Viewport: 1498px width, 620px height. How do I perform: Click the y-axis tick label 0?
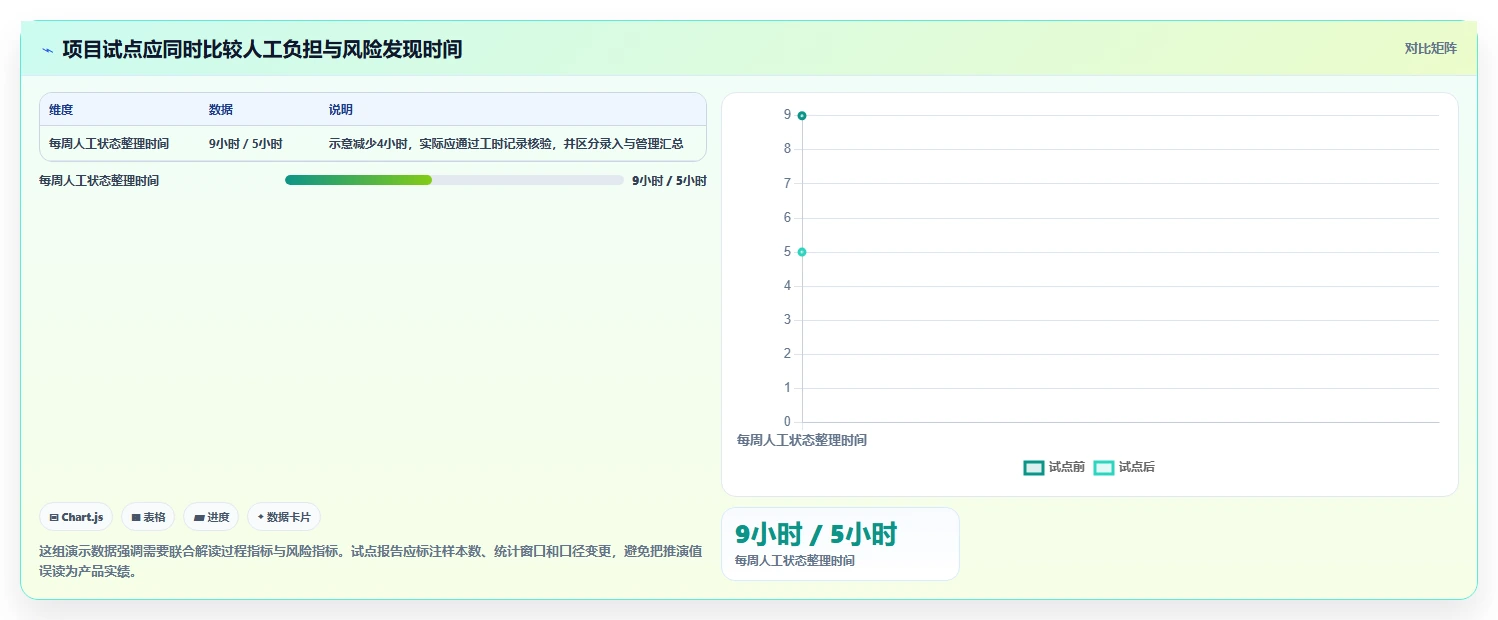tap(787, 422)
